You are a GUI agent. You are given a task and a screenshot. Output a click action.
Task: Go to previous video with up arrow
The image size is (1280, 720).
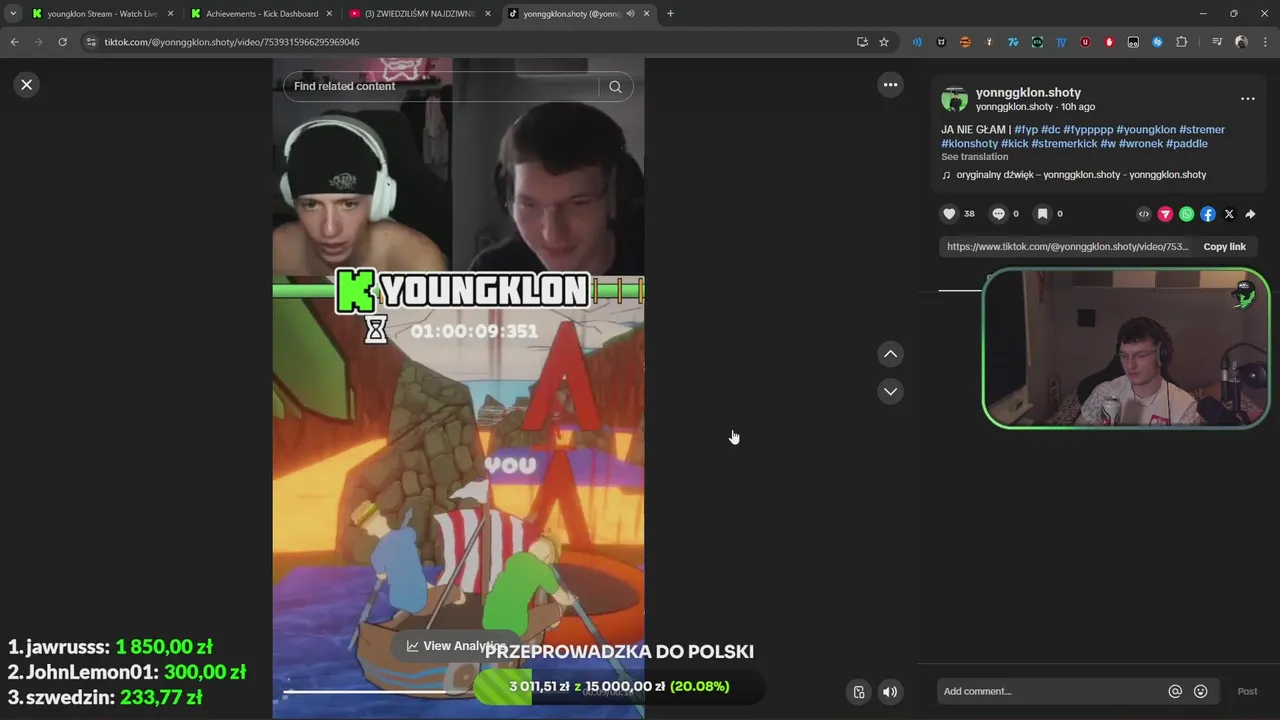pyautogui.click(x=890, y=354)
